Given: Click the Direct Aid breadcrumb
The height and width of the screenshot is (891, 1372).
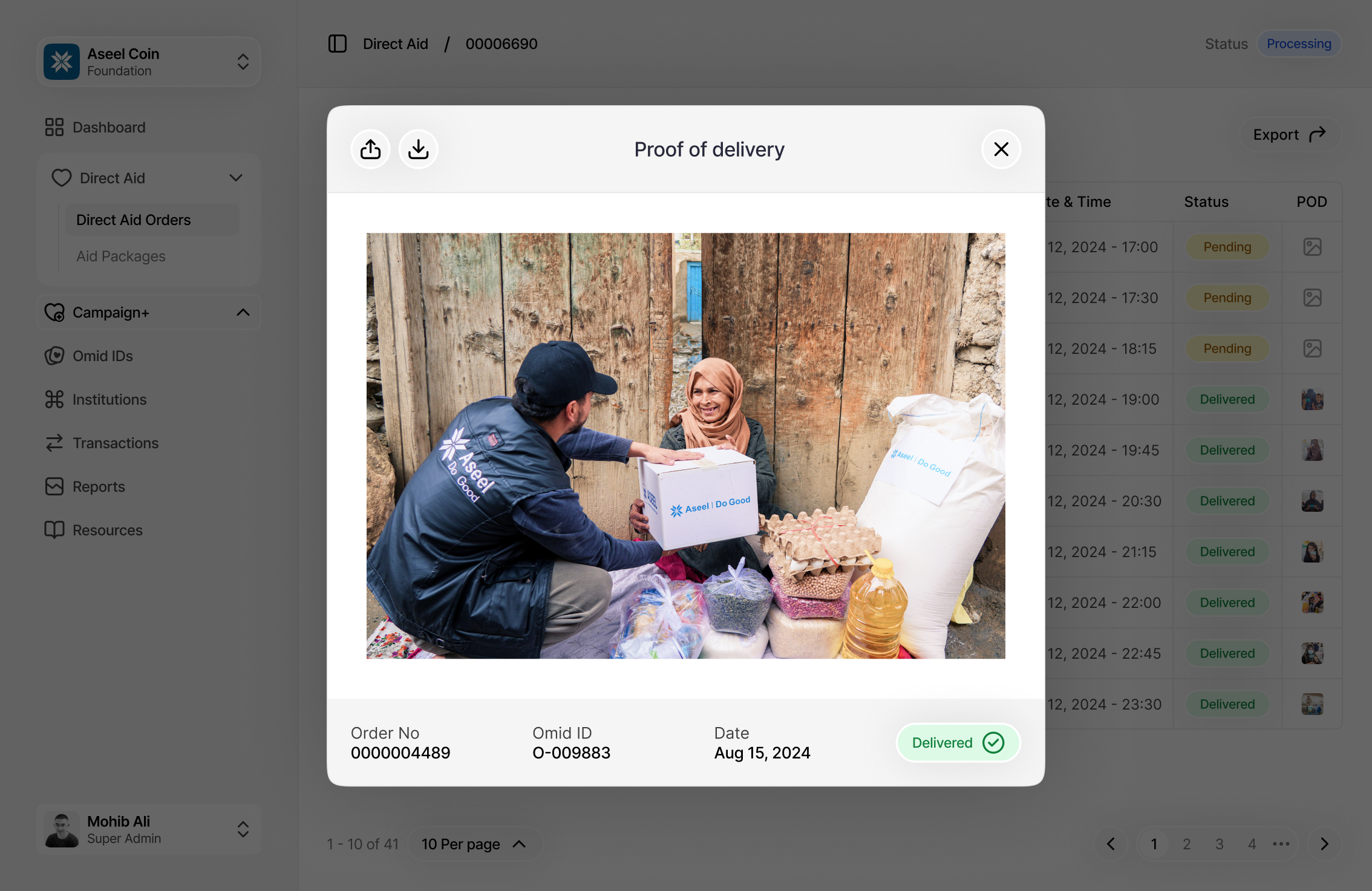Looking at the screenshot, I should (396, 44).
